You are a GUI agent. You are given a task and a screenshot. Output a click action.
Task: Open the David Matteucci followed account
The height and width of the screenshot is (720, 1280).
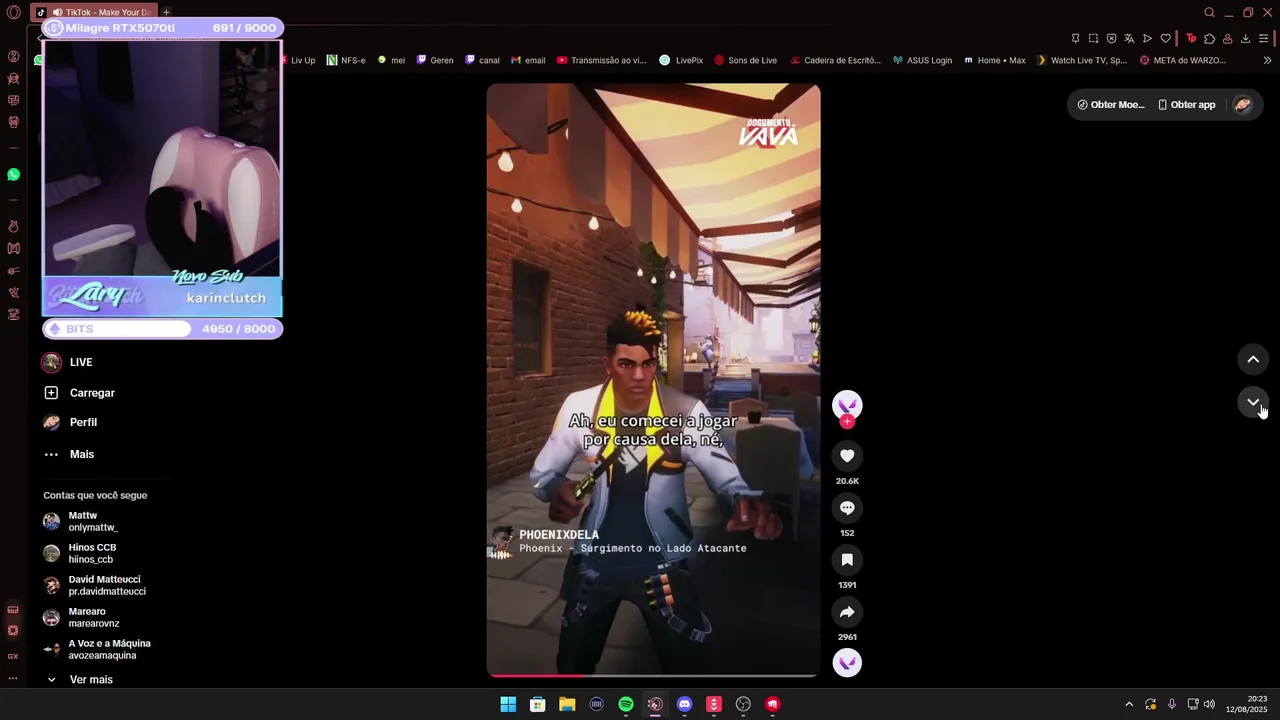pyautogui.click(x=95, y=585)
